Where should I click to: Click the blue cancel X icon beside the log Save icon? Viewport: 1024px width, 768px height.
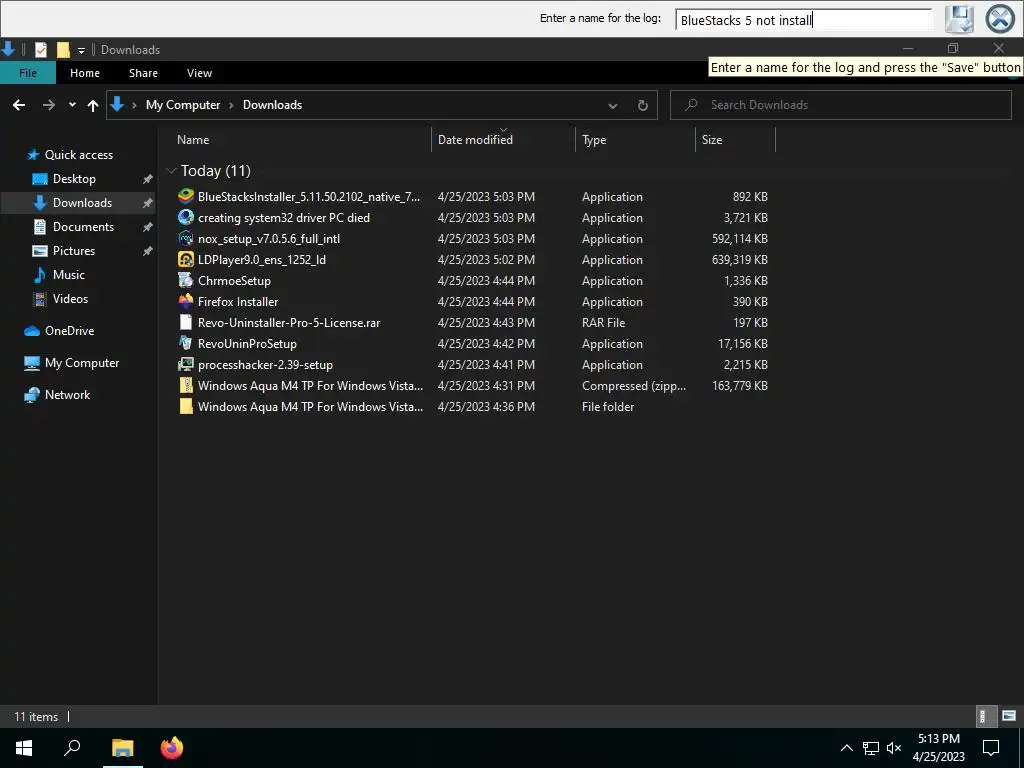[1000, 19]
